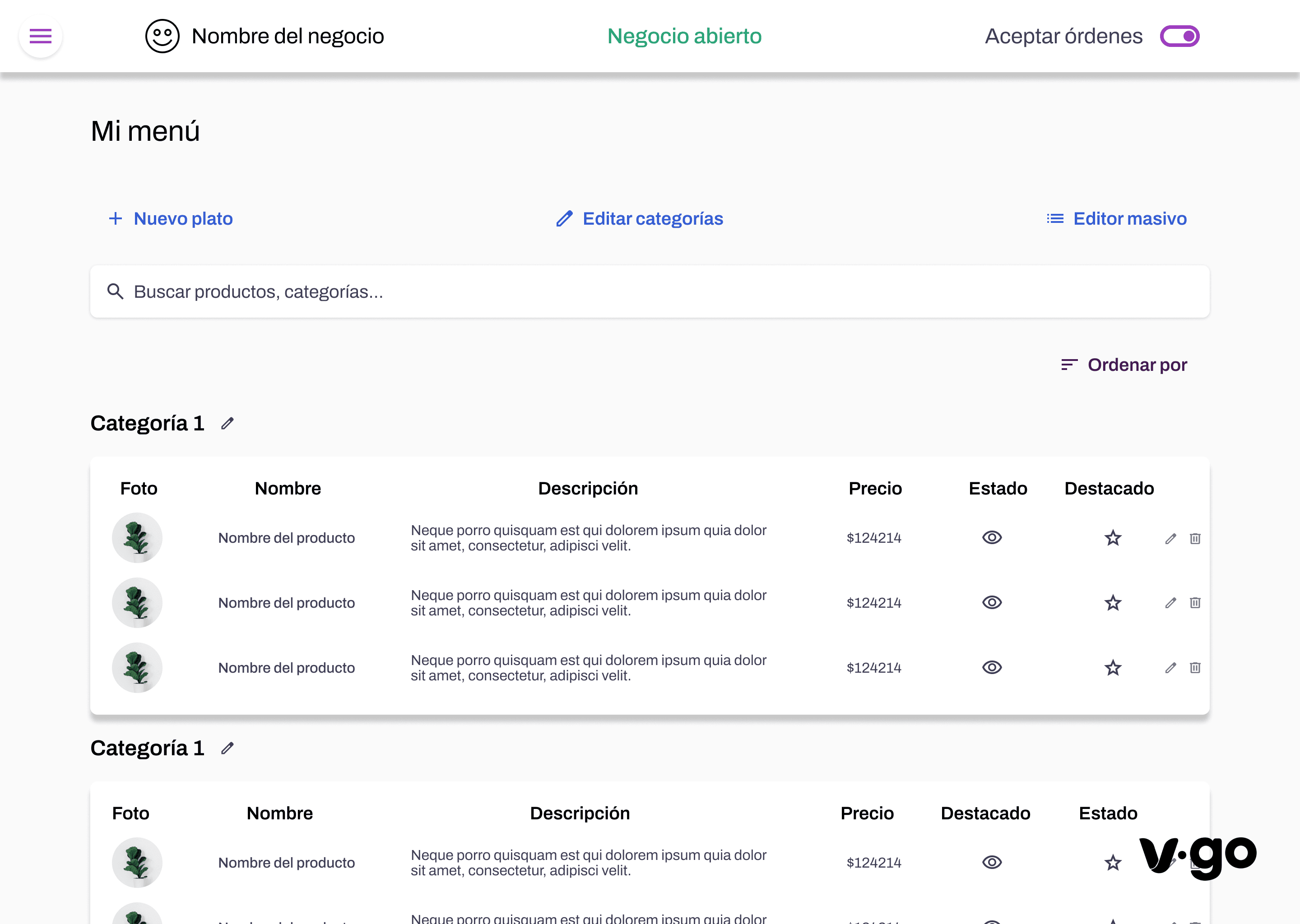1300x924 pixels.
Task: Click Estado header in first table
Action: pos(998,488)
